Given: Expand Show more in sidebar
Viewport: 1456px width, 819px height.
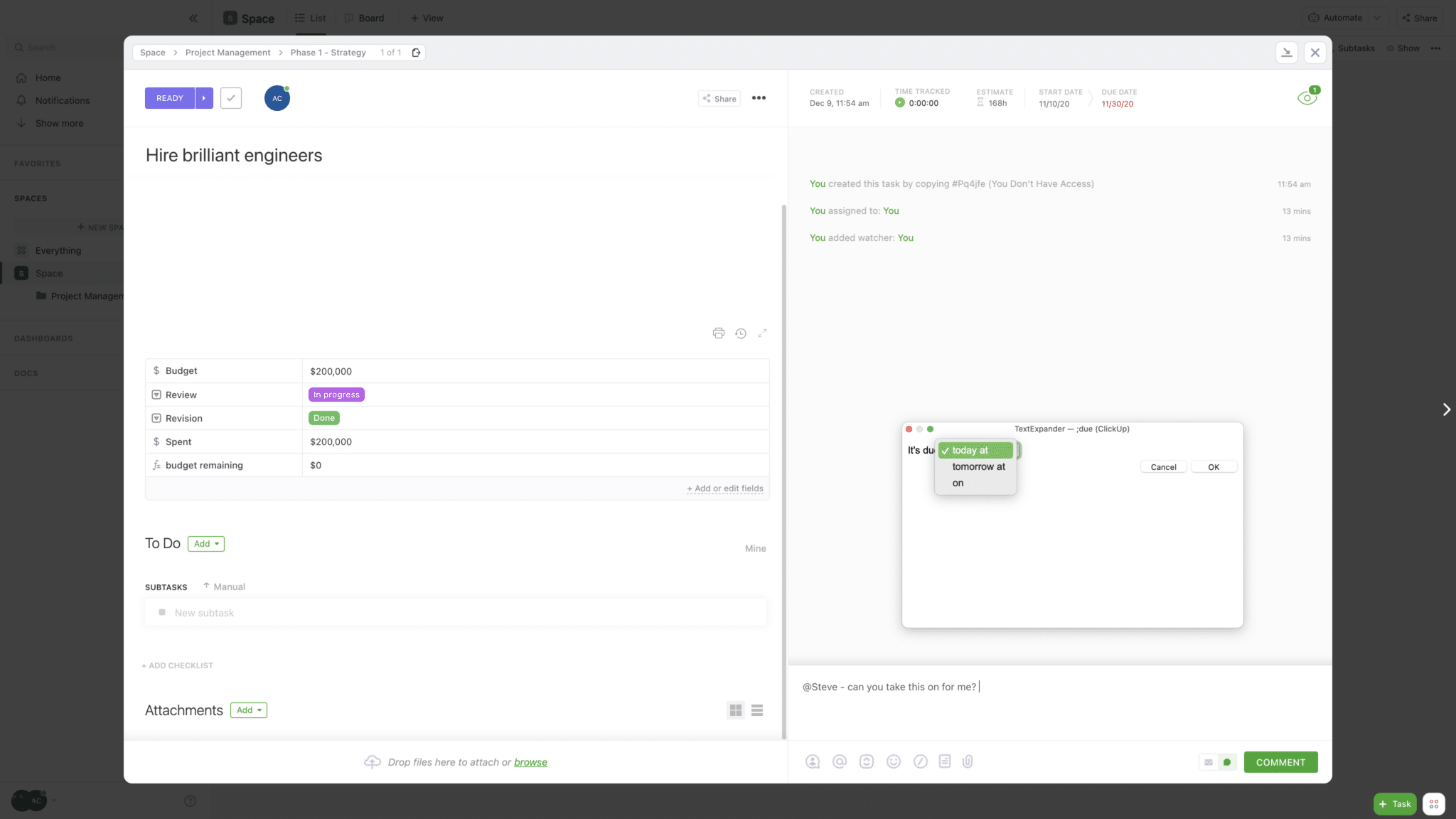Looking at the screenshot, I should (x=60, y=123).
